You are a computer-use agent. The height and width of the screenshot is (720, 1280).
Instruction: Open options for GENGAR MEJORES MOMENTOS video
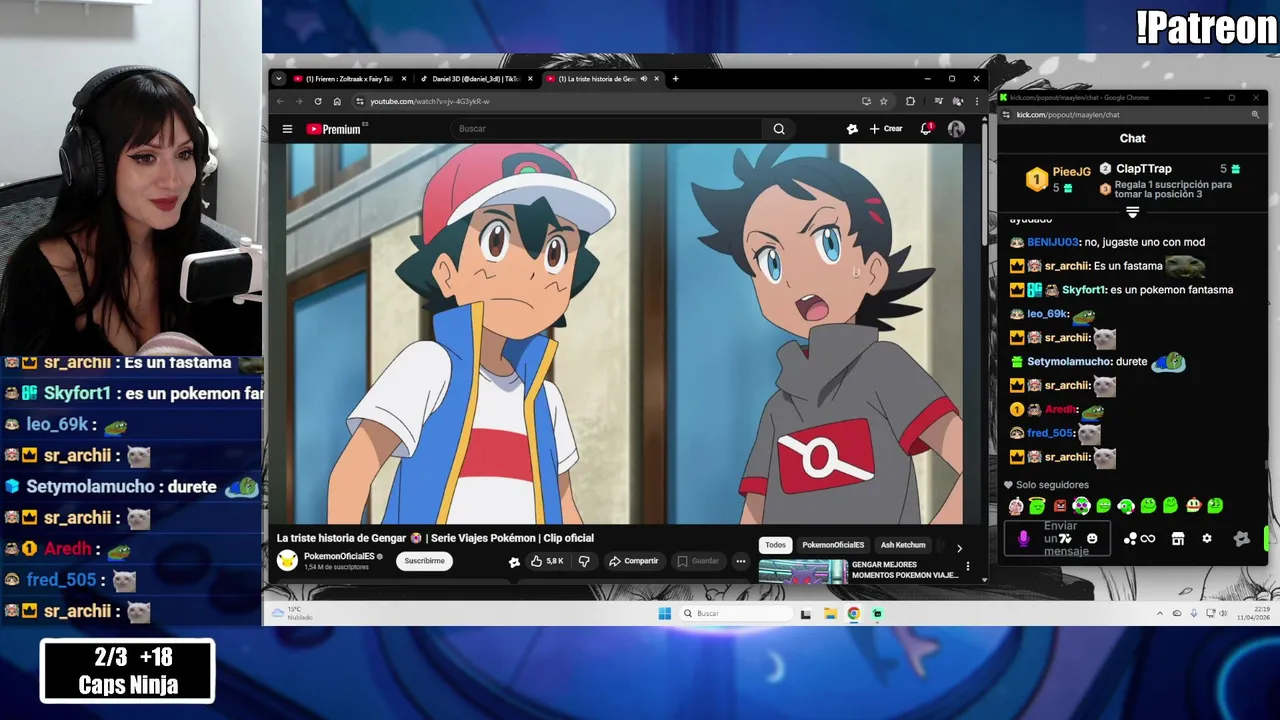click(967, 567)
